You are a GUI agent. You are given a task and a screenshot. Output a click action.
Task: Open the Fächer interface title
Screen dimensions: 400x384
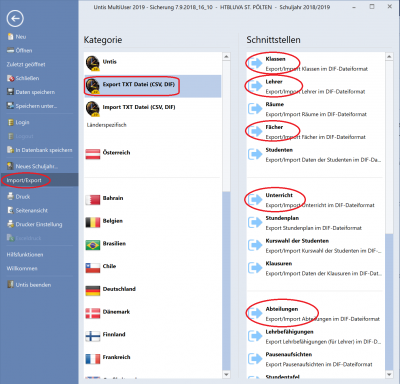pyautogui.click(x=274, y=127)
